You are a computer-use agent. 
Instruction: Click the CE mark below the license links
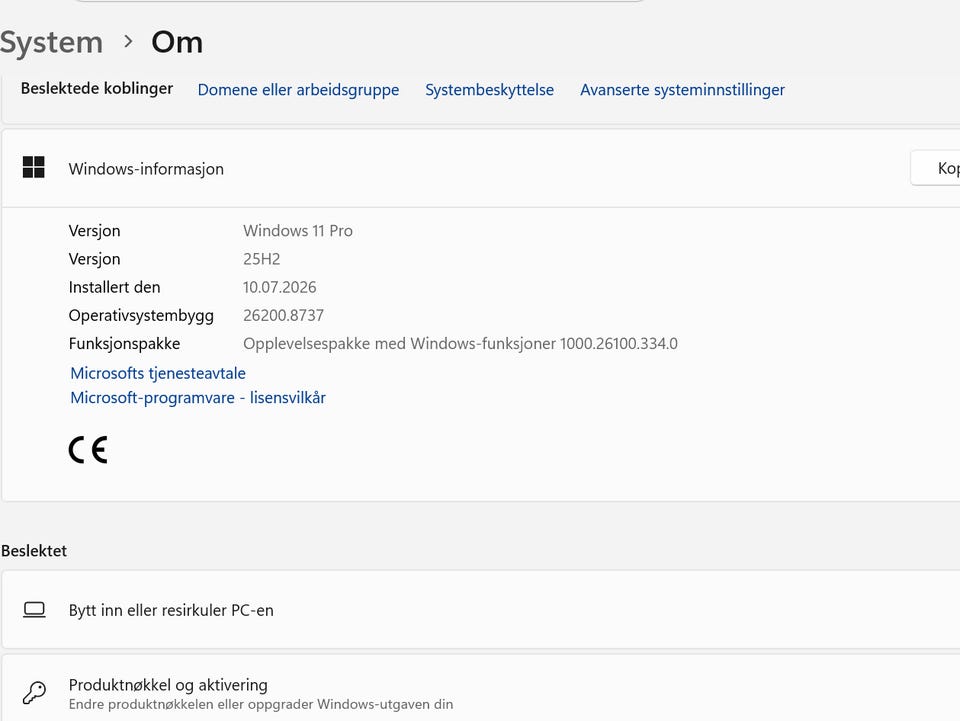click(x=88, y=450)
